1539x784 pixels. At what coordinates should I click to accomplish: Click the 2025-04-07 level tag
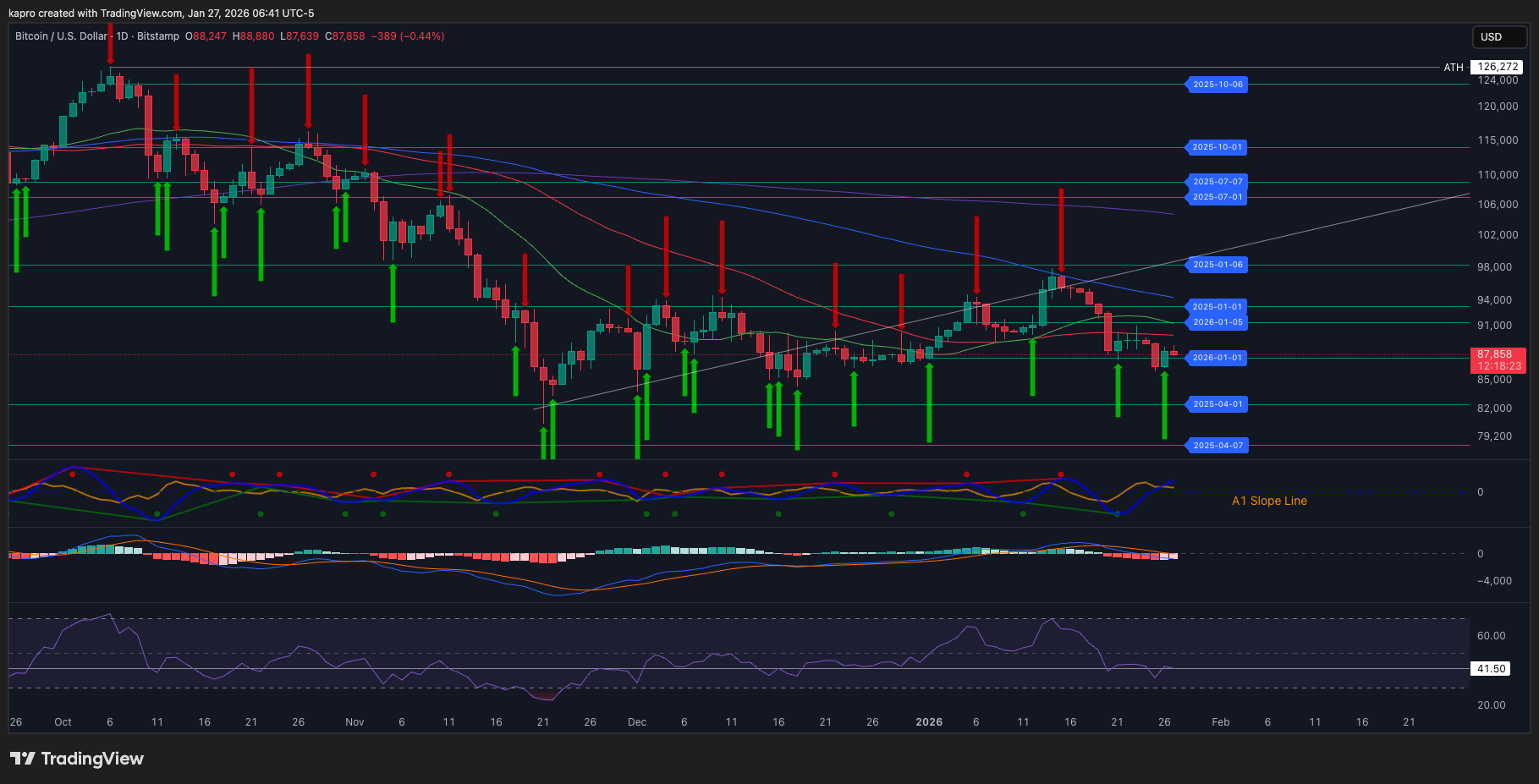(x=1217, y=446)
